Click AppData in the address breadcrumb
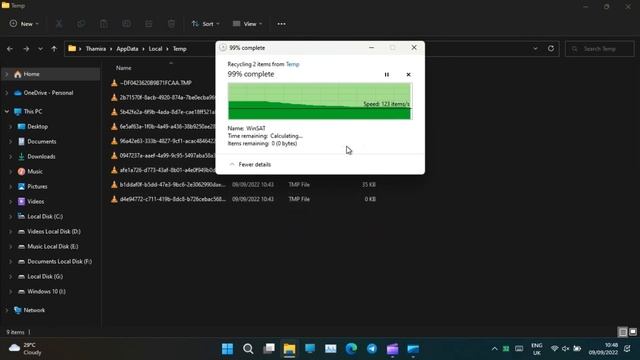The height and width of the screenshot is (360, 640). click(127, 49)
